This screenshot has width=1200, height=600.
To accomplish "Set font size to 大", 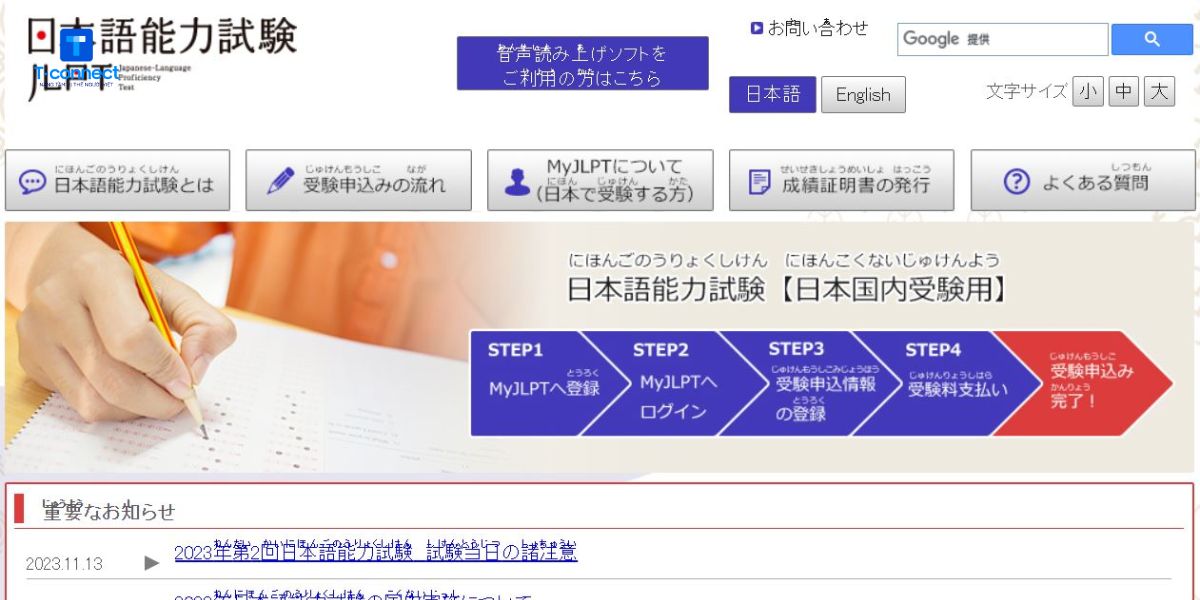I will coord(1159,92).
